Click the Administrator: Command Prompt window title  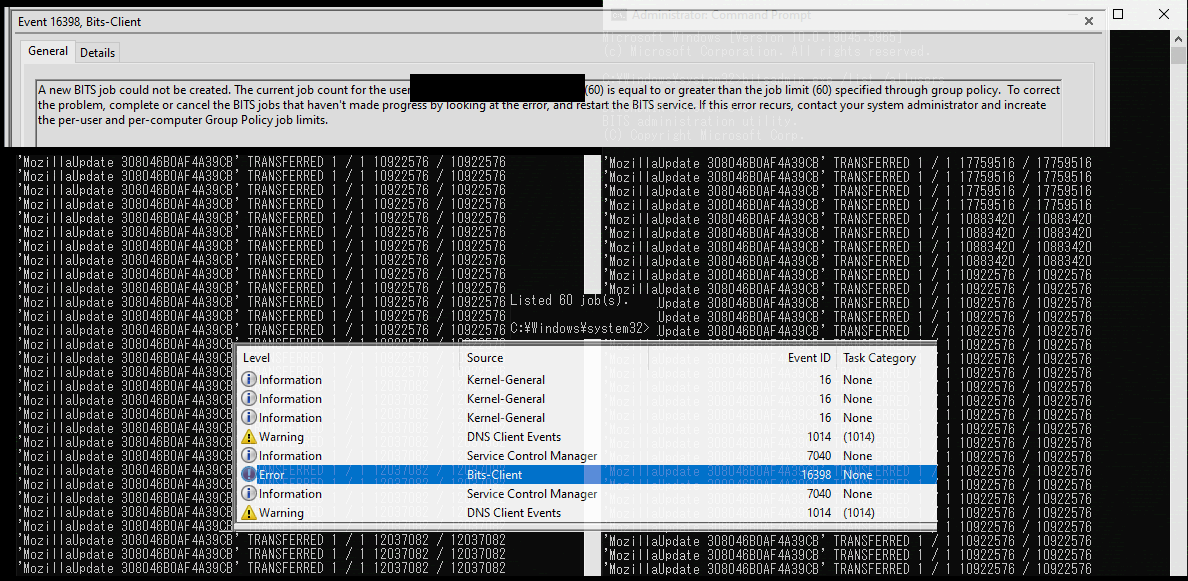click(x=721, y=14)
